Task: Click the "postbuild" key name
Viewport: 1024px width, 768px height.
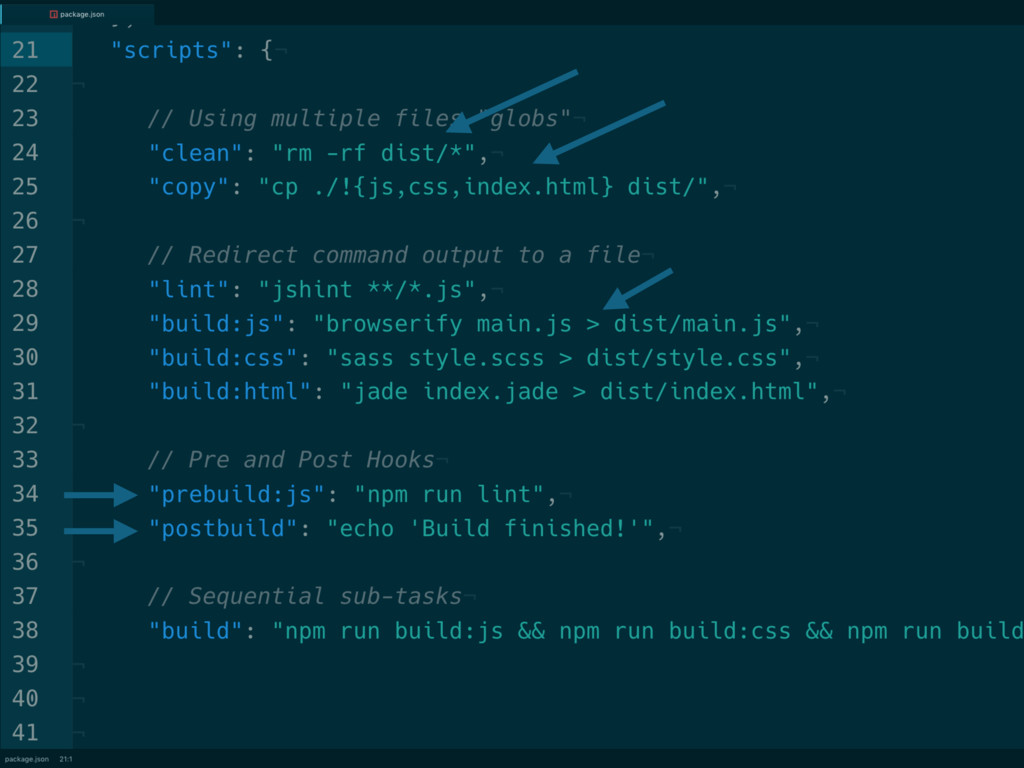Action: (223, 528)
